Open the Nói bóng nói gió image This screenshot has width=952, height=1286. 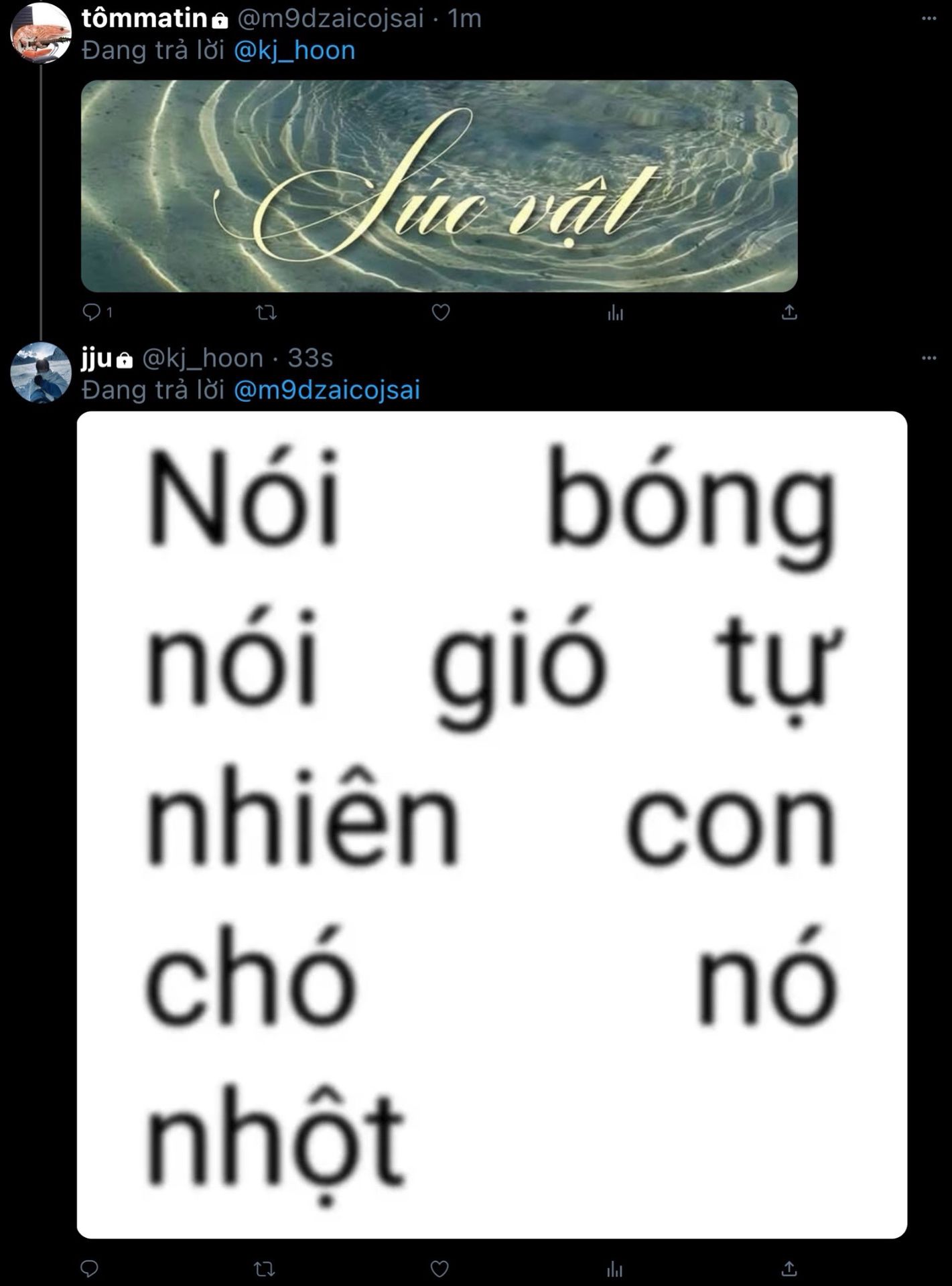(492, 825)
